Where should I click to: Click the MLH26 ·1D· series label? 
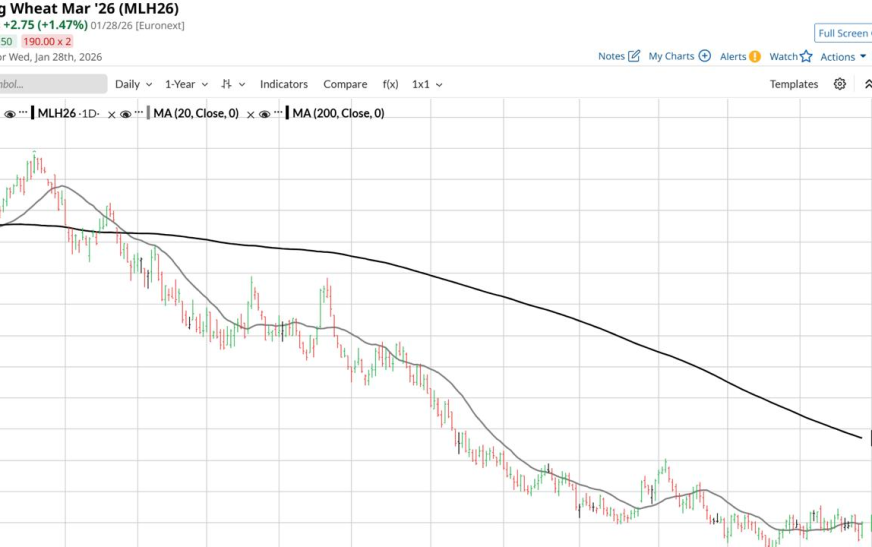click(x=68, y=113)
